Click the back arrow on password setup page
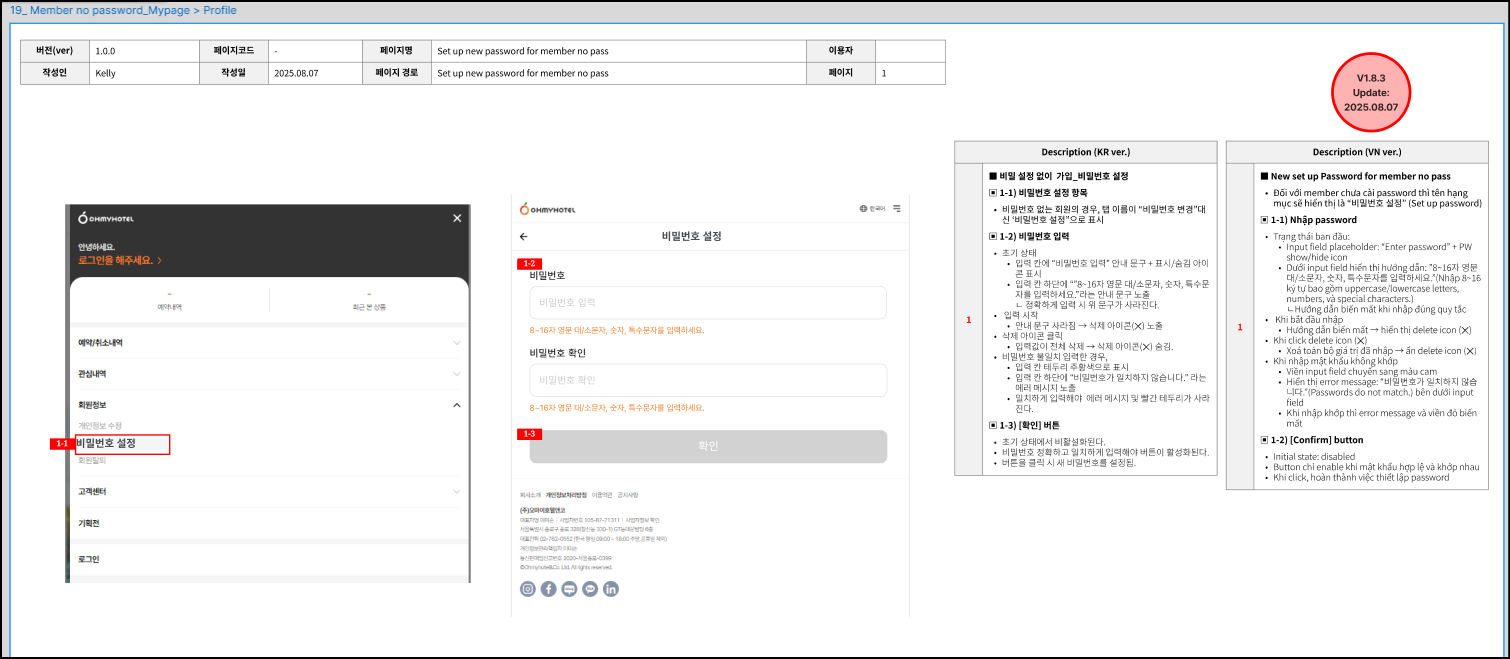Image resolution: width=1510 pixels, height=659 pixels. tap(524, 237)
